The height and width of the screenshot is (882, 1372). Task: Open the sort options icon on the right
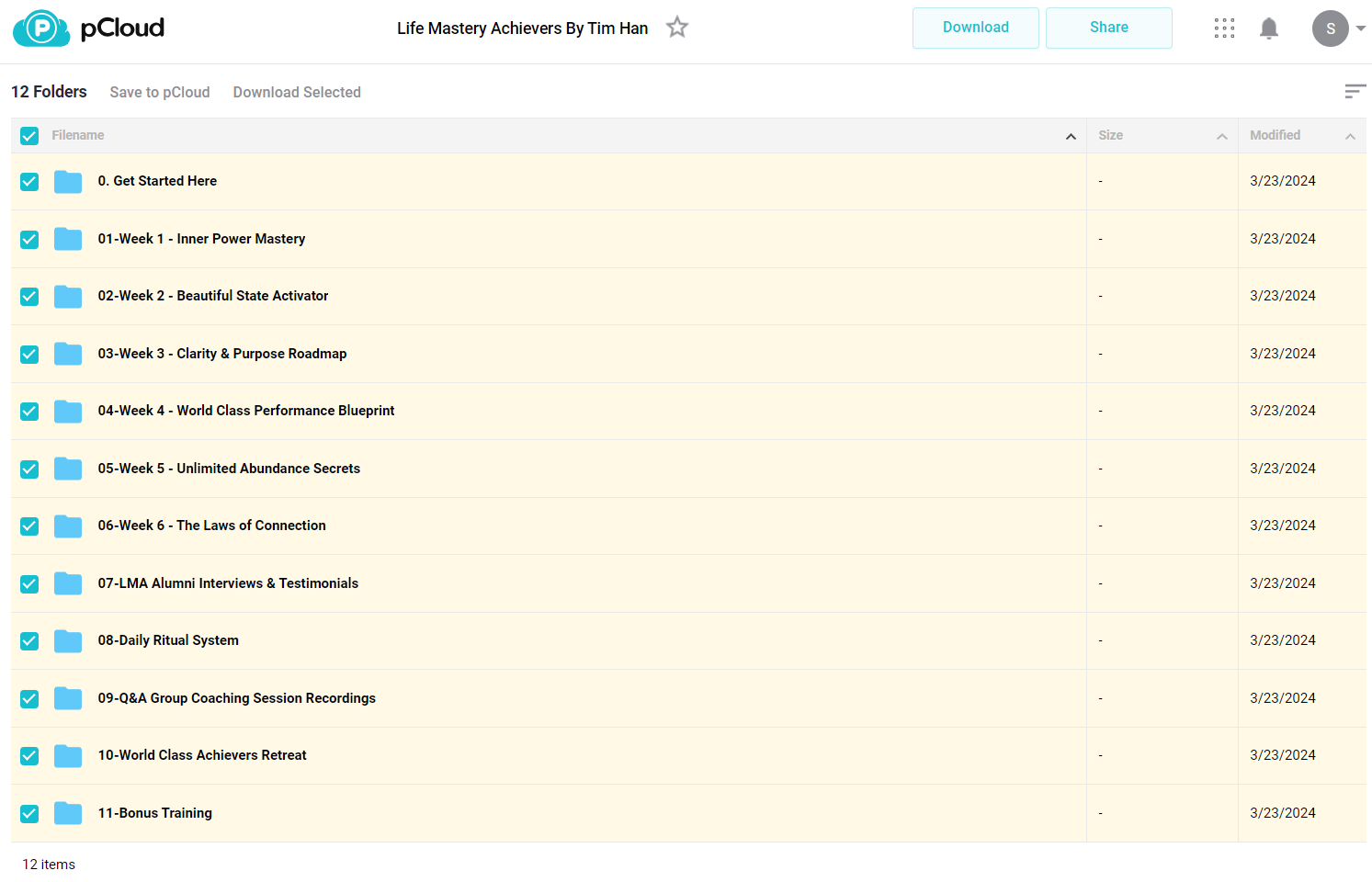click(x=1355, y=91)
